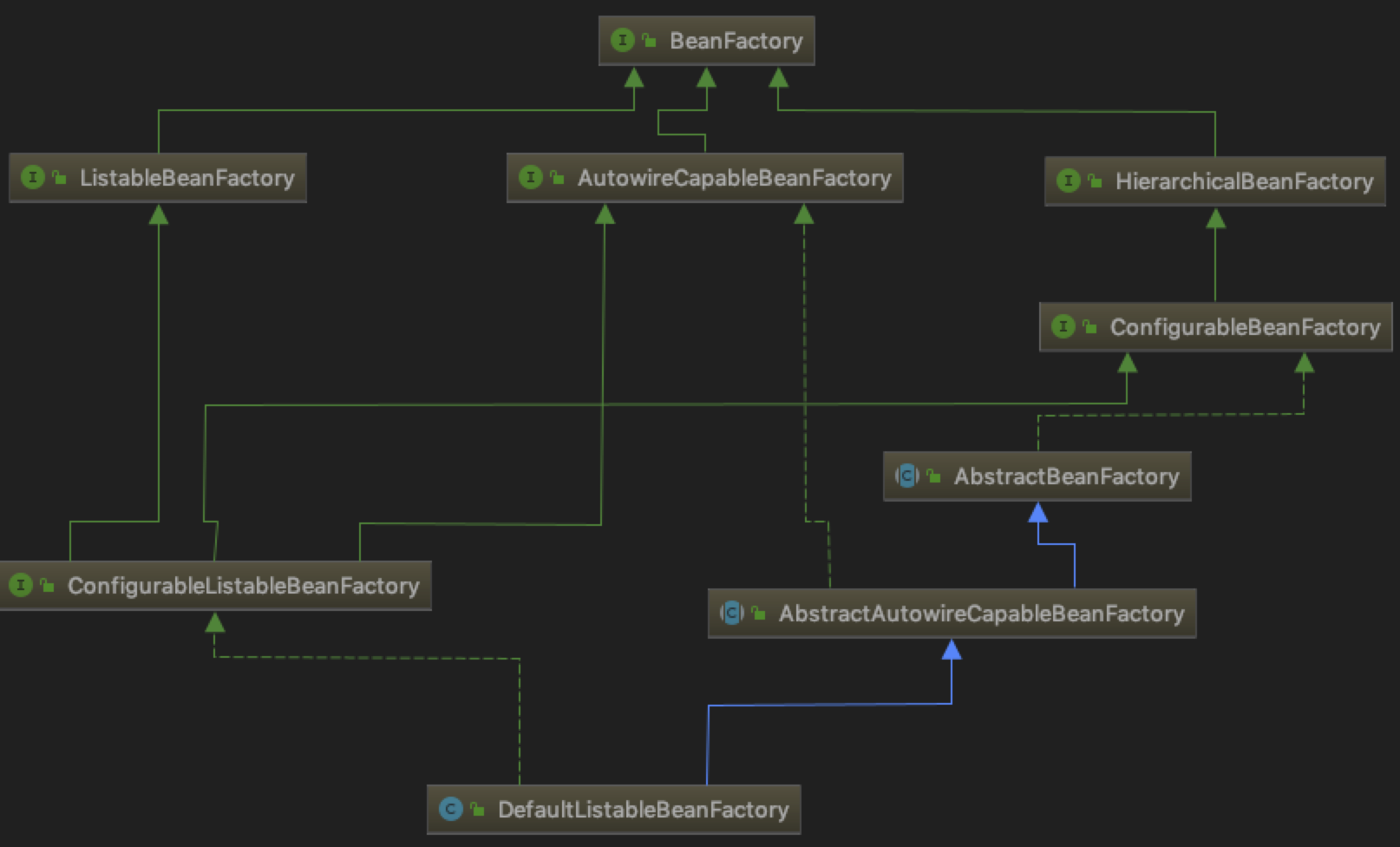Click the lock icon beside ListableBeanFactory

[x=59, y=178]
